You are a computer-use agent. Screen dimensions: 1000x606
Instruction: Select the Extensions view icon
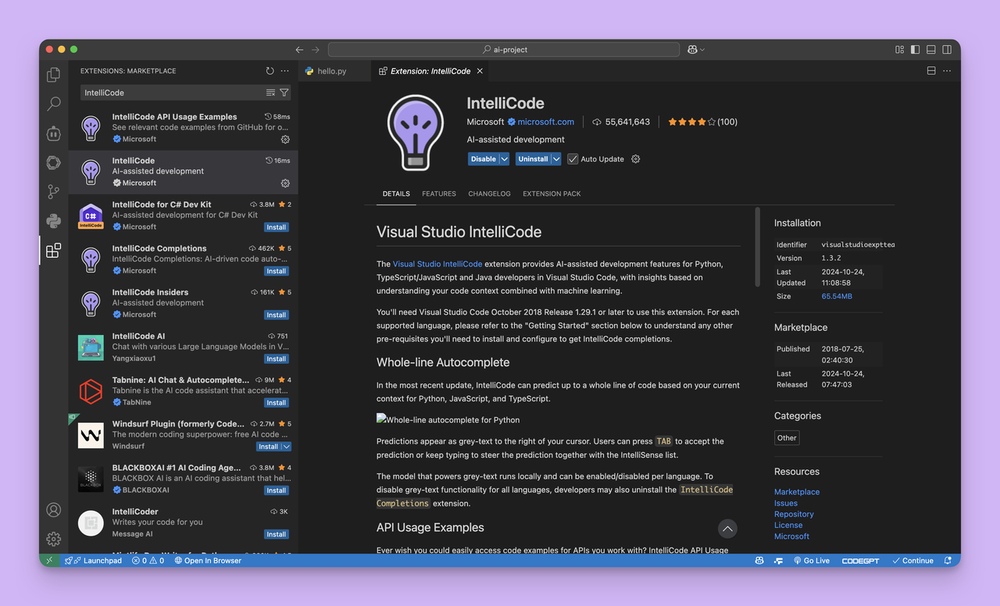coord(54,250)
